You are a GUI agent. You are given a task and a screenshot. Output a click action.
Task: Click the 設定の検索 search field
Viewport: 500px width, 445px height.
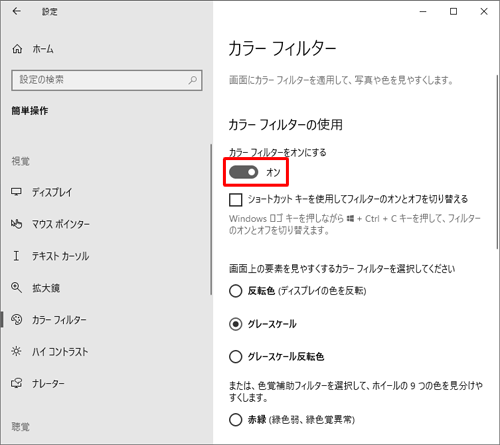tap(107, 80)
